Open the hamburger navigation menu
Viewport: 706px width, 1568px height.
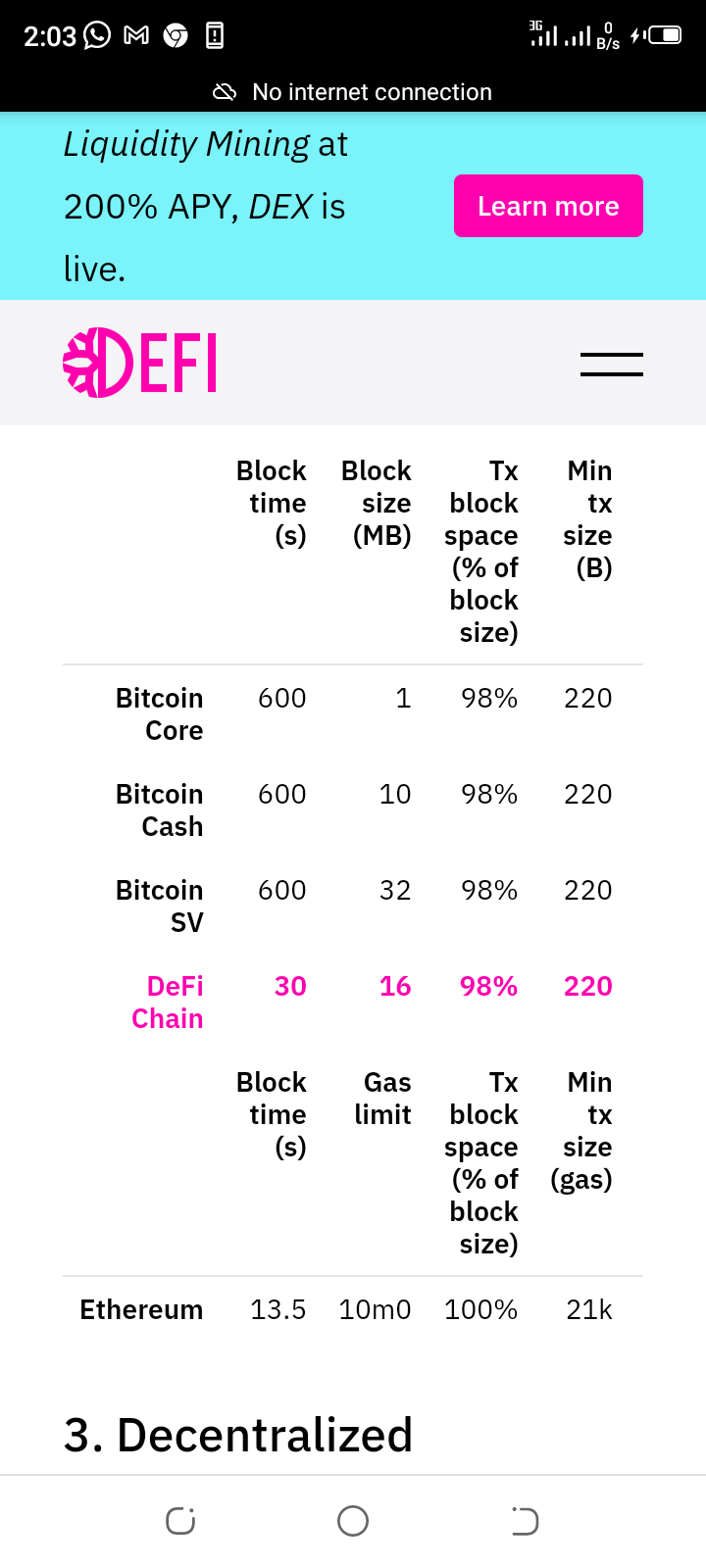pos(611,365)
